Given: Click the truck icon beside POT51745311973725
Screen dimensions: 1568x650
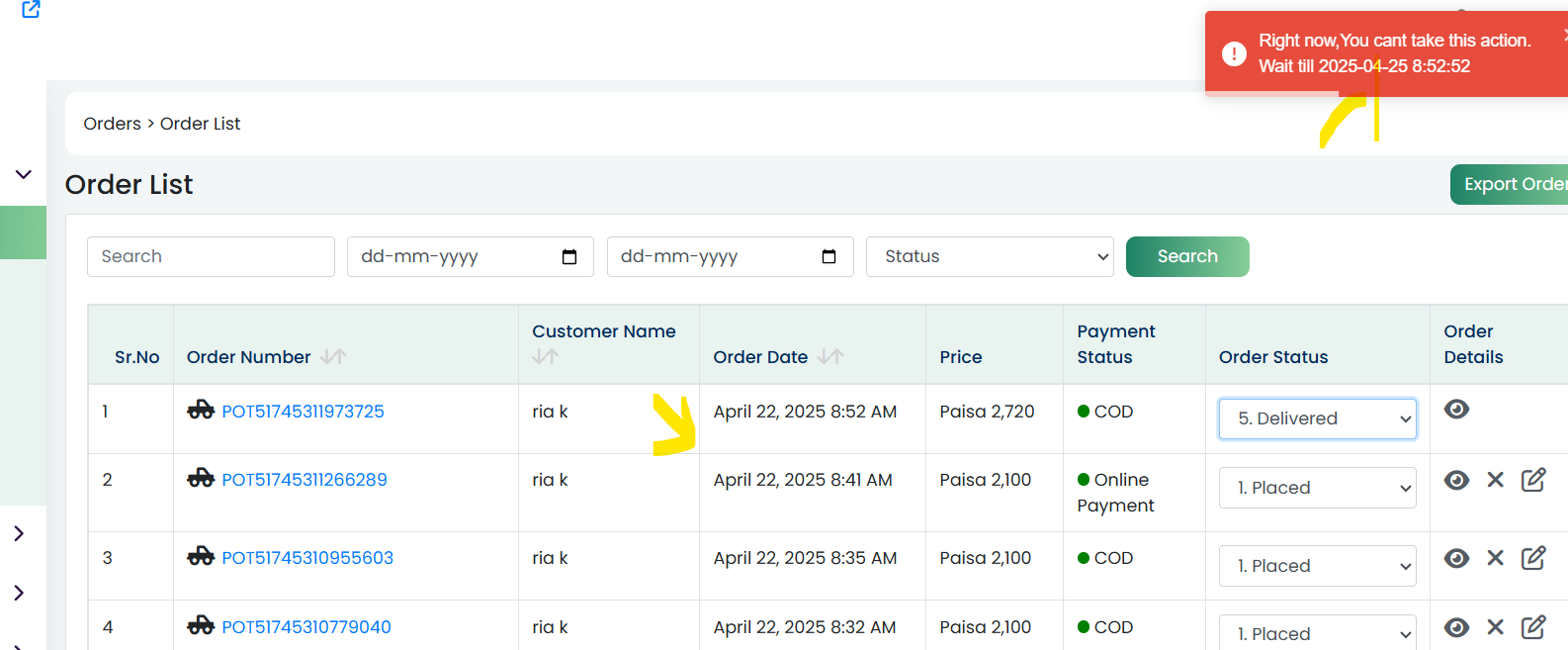Looking at the screenshot, I should [x=201, y=410].
